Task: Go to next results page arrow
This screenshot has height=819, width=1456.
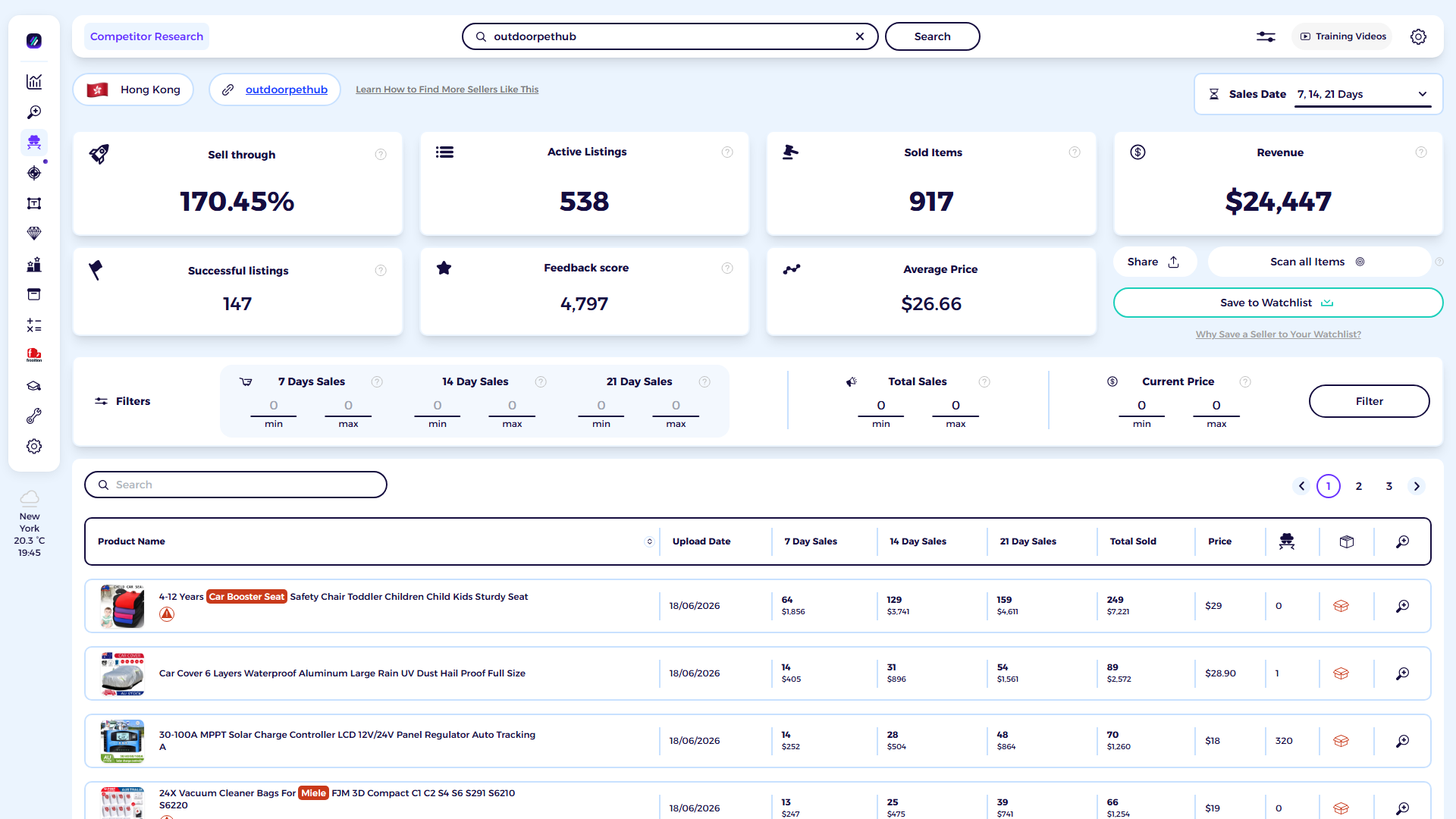Action: tap(1417, 486)
